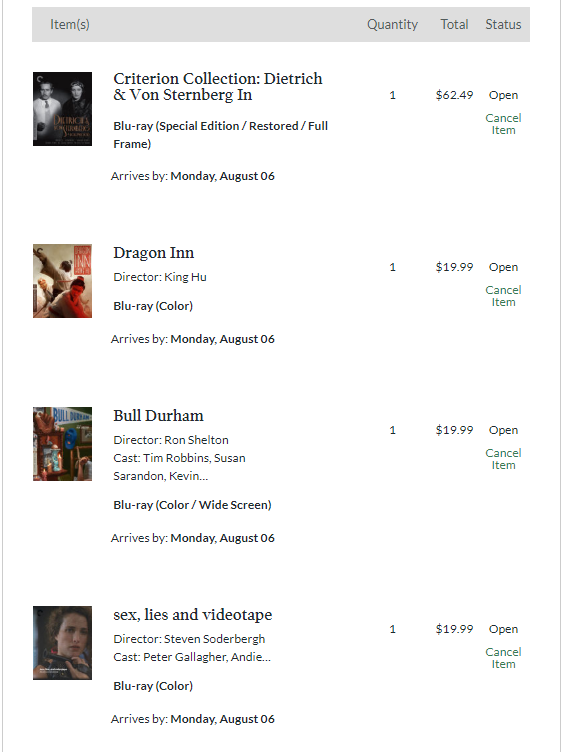Image resolution: width=577 pixels, height=752 pixels.
Task: Cancel the sex, lies and videotape item
Action: (x=503, y=658)
